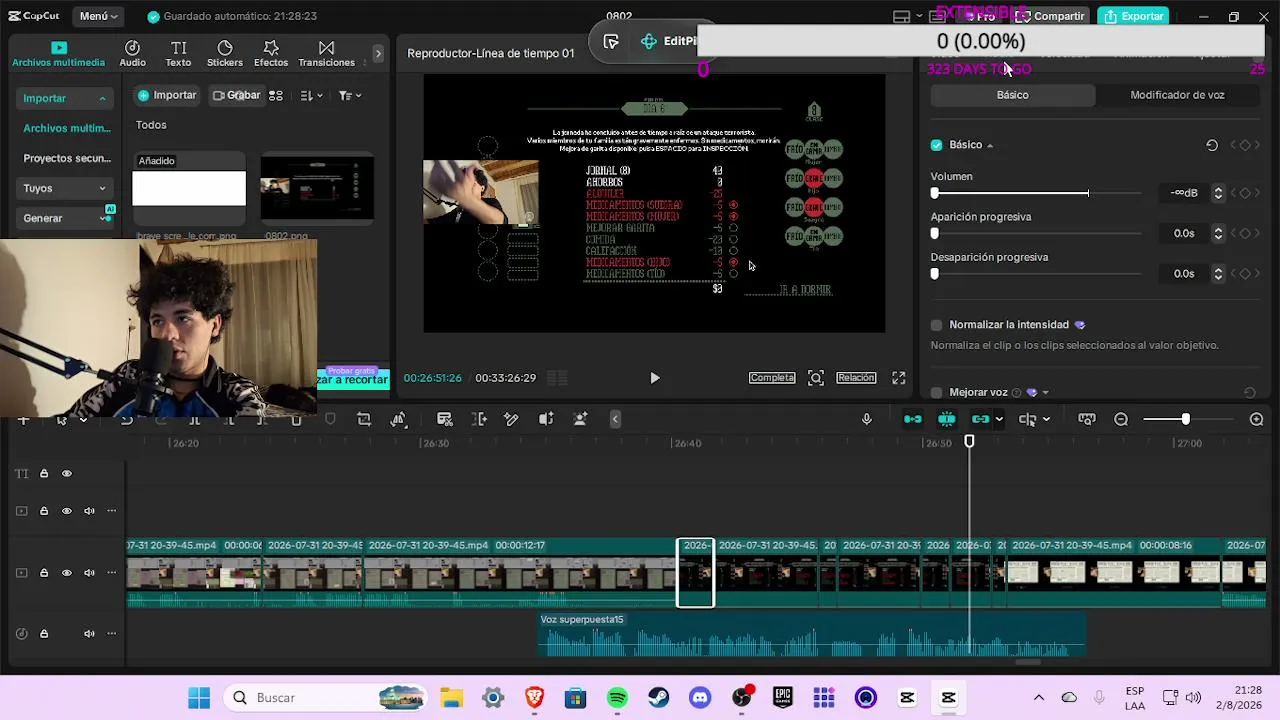
Task: Click the microphone record voiceover icon
Action: 867,419
